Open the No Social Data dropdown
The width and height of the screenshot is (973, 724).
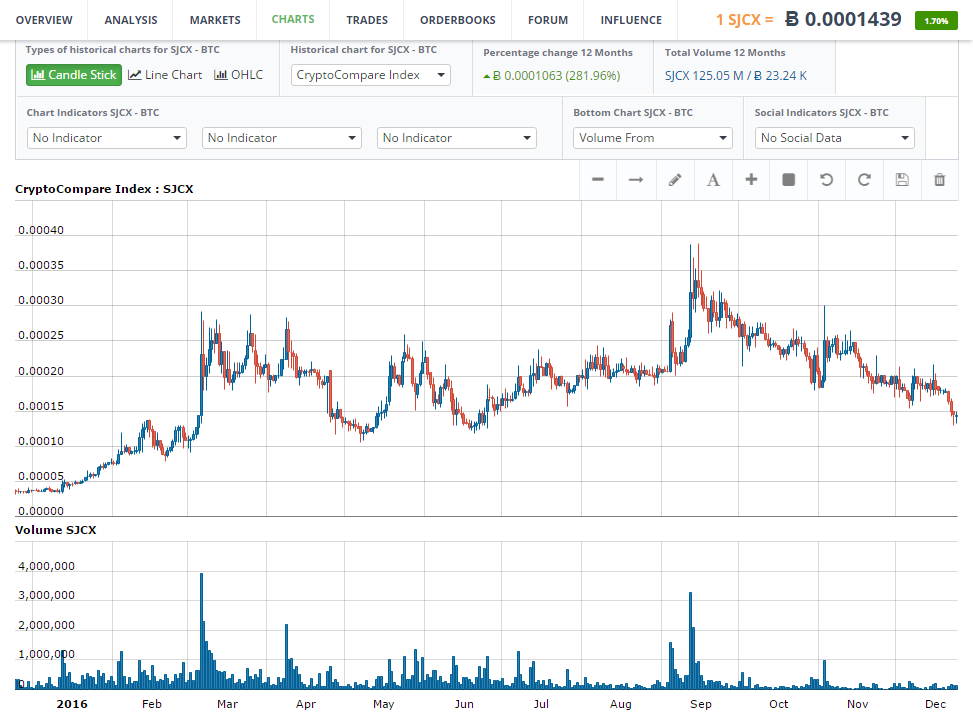point(835,138)
